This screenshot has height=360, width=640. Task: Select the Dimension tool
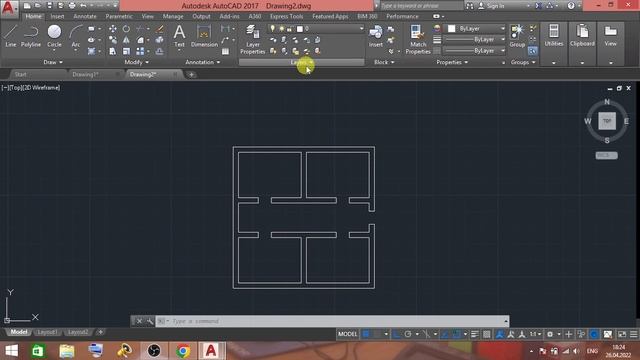pos(204,36)
